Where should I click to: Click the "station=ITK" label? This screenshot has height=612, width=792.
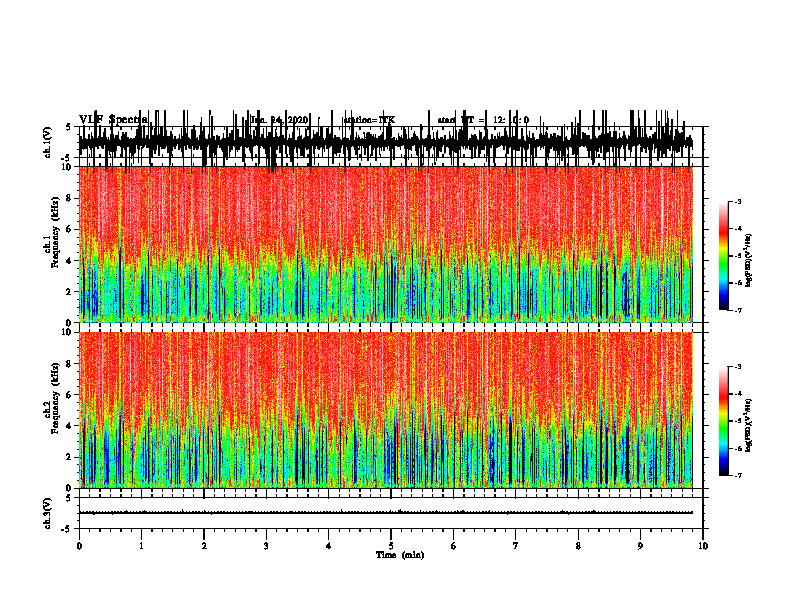[369, 120]
